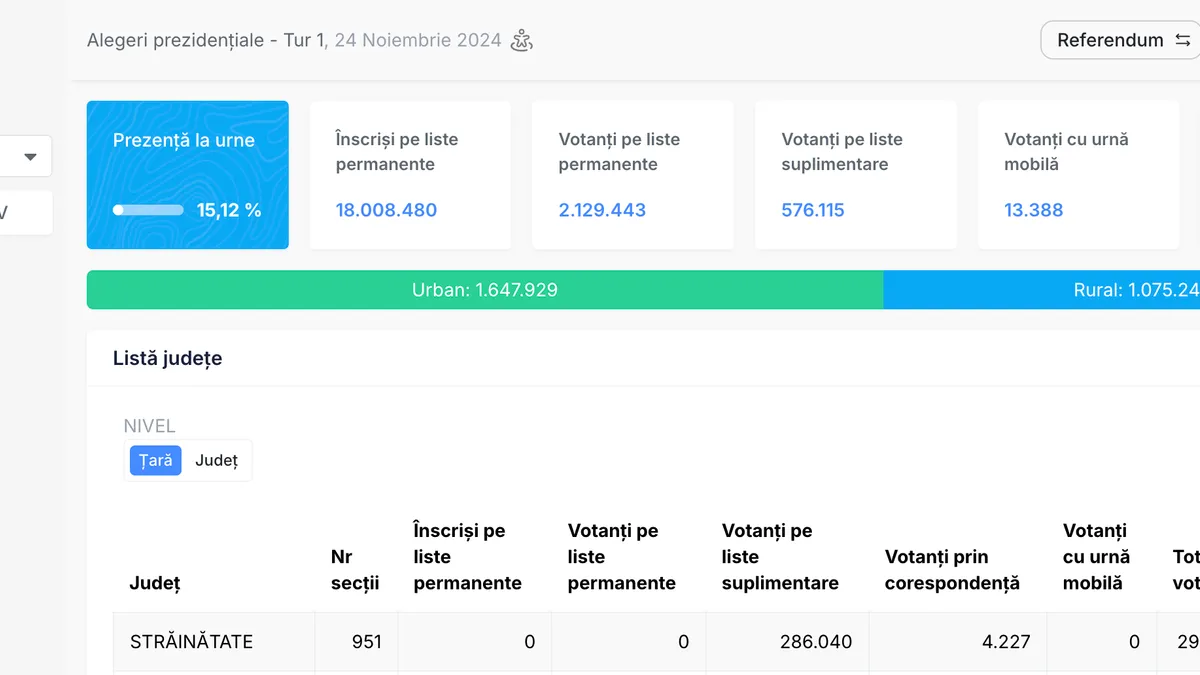Sort by the Județ column header
The image size is (1200, 675).
coord(155,583)
